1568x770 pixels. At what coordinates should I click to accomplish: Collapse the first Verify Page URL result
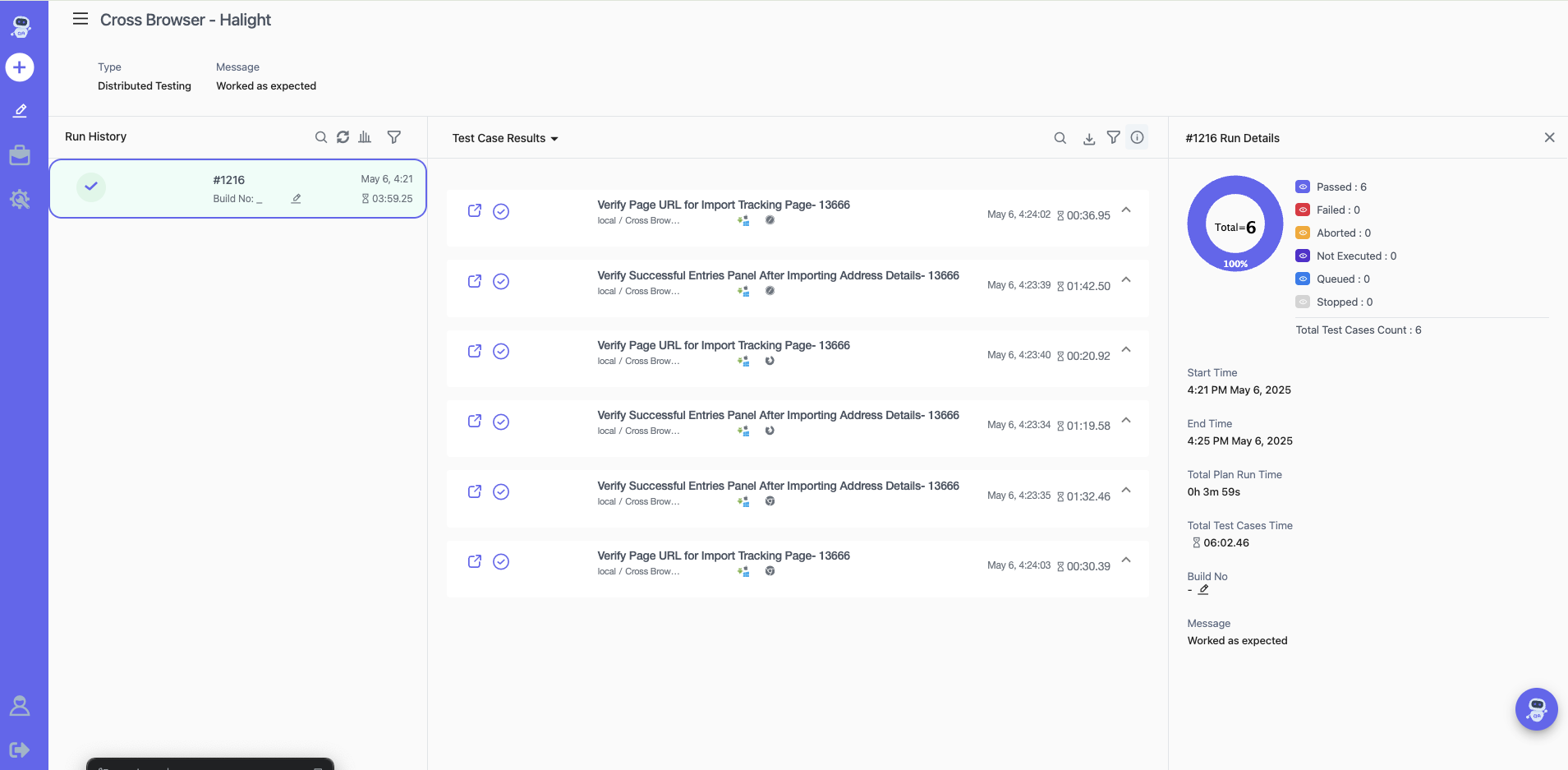1126,210
